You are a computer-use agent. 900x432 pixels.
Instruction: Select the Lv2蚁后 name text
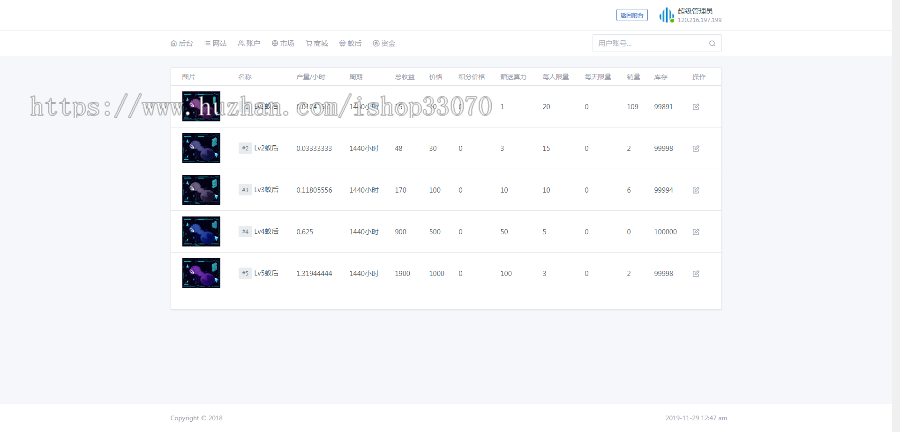point(266,149)
